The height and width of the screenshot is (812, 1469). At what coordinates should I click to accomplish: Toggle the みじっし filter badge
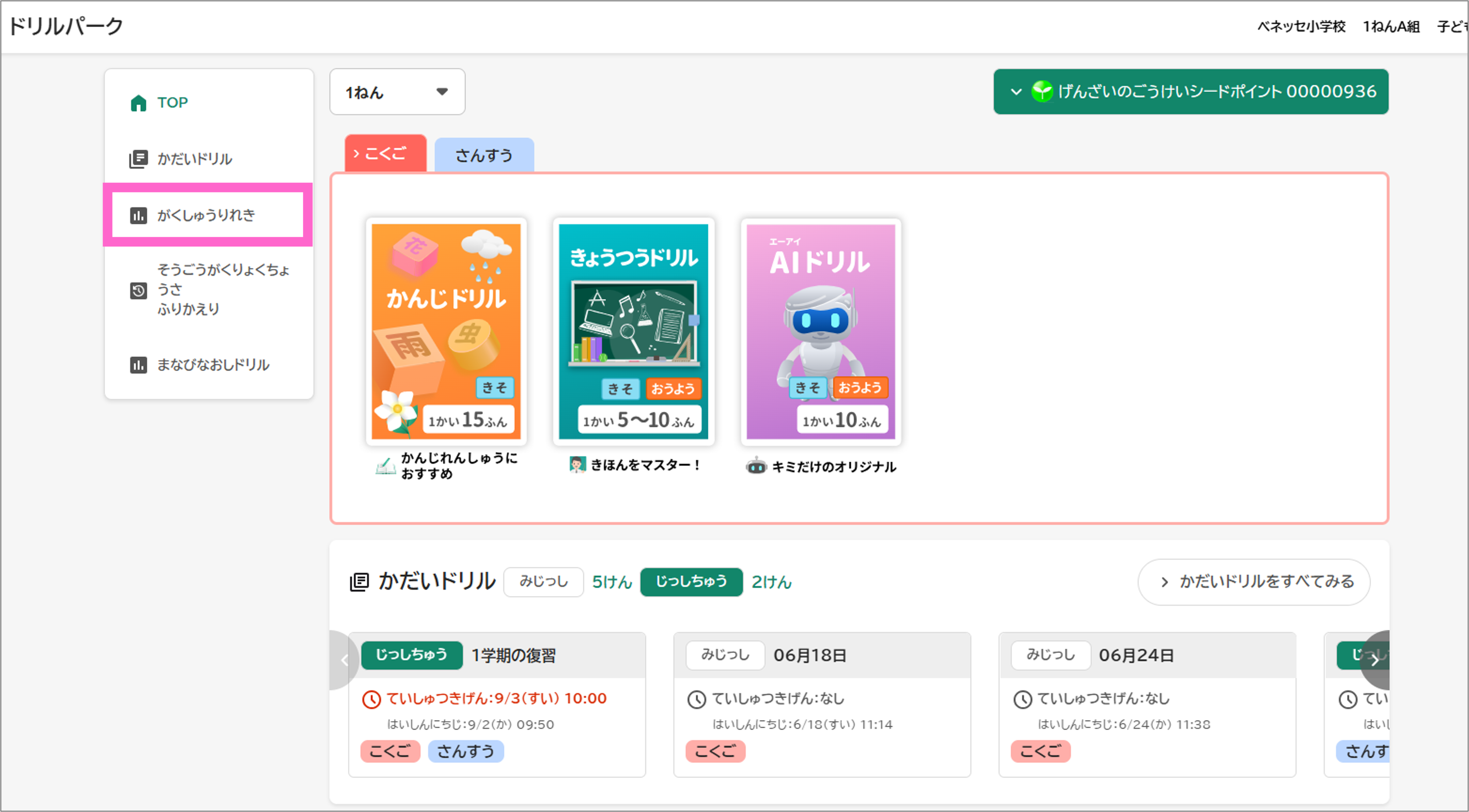point(543,582)
